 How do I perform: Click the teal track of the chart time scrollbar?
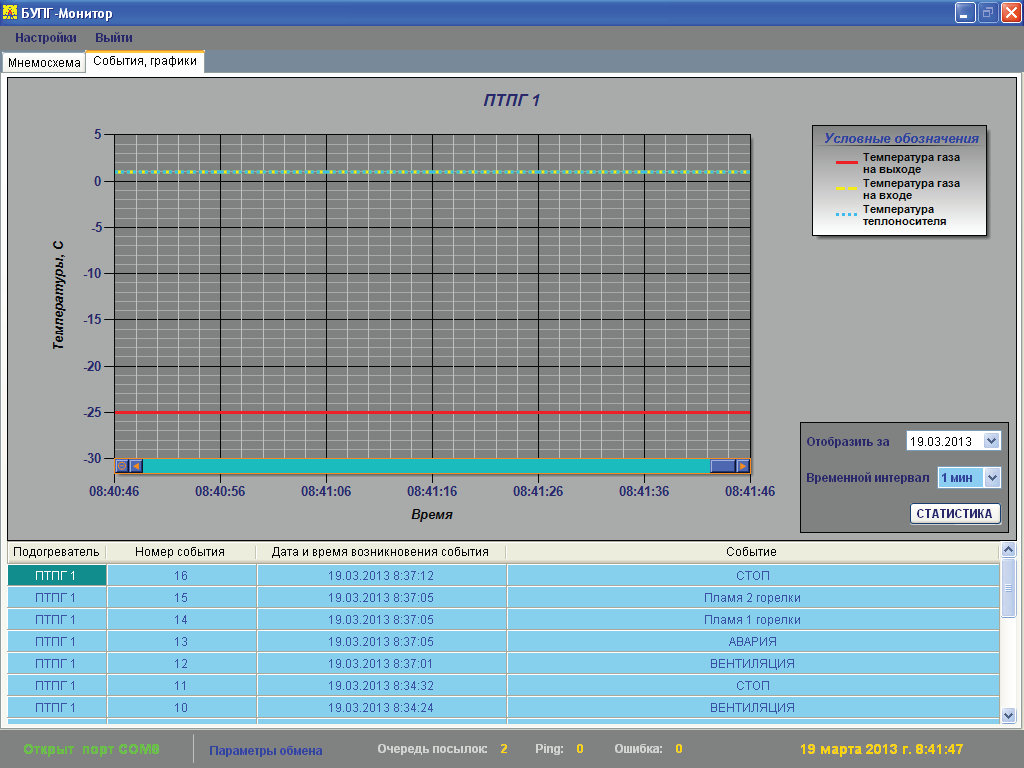pyautogui.click(x=426, y=466)
